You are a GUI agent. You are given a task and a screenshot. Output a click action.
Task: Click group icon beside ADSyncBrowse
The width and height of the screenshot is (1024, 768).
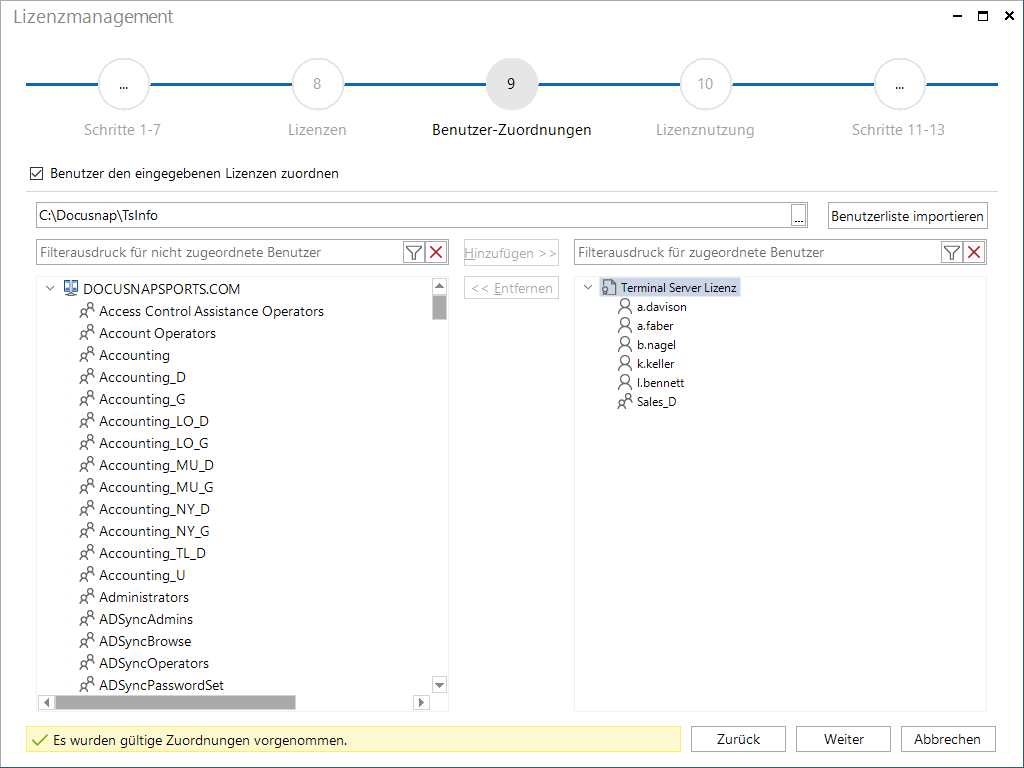[x=87, y=641]
